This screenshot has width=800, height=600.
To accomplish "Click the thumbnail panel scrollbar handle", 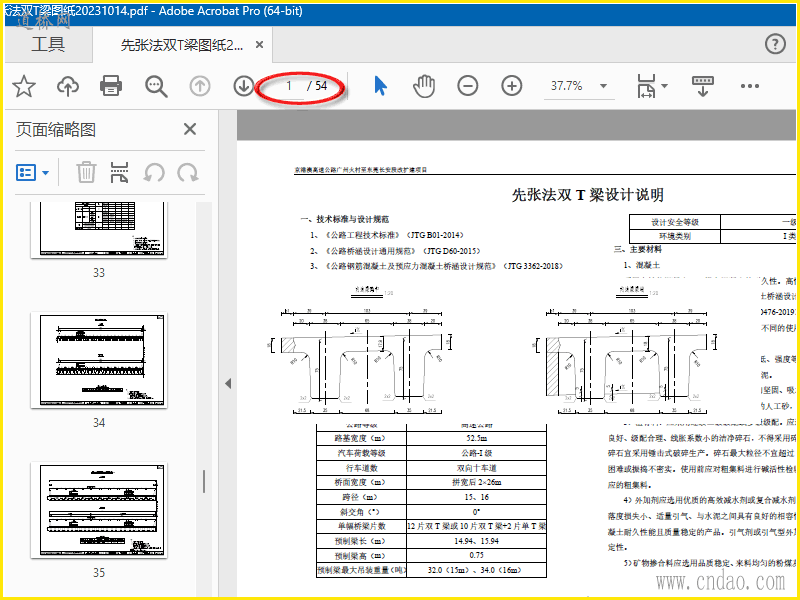I will point(204,481).
